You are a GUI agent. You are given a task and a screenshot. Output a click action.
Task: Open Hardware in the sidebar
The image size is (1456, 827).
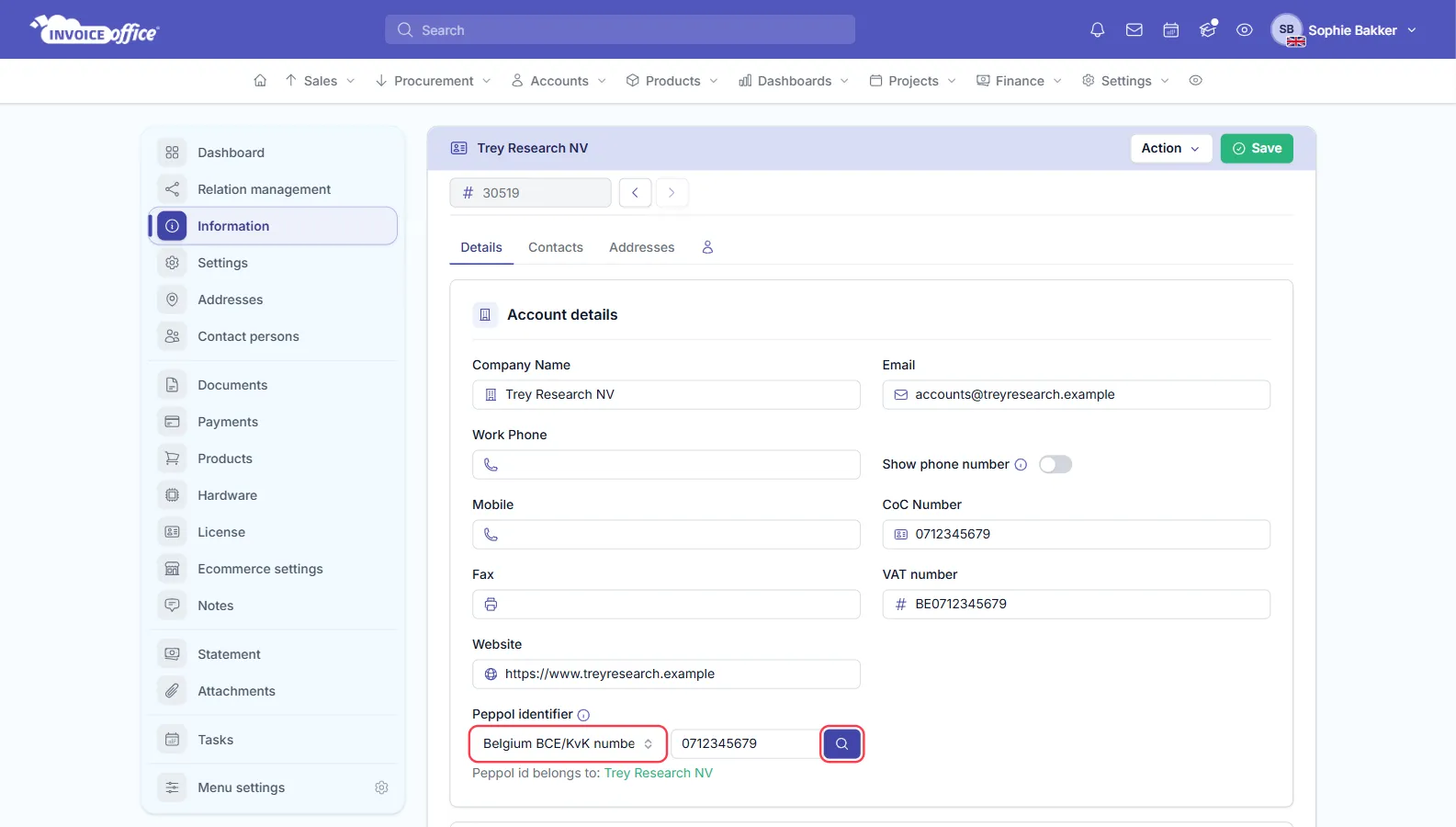click(x=273, y=495)
